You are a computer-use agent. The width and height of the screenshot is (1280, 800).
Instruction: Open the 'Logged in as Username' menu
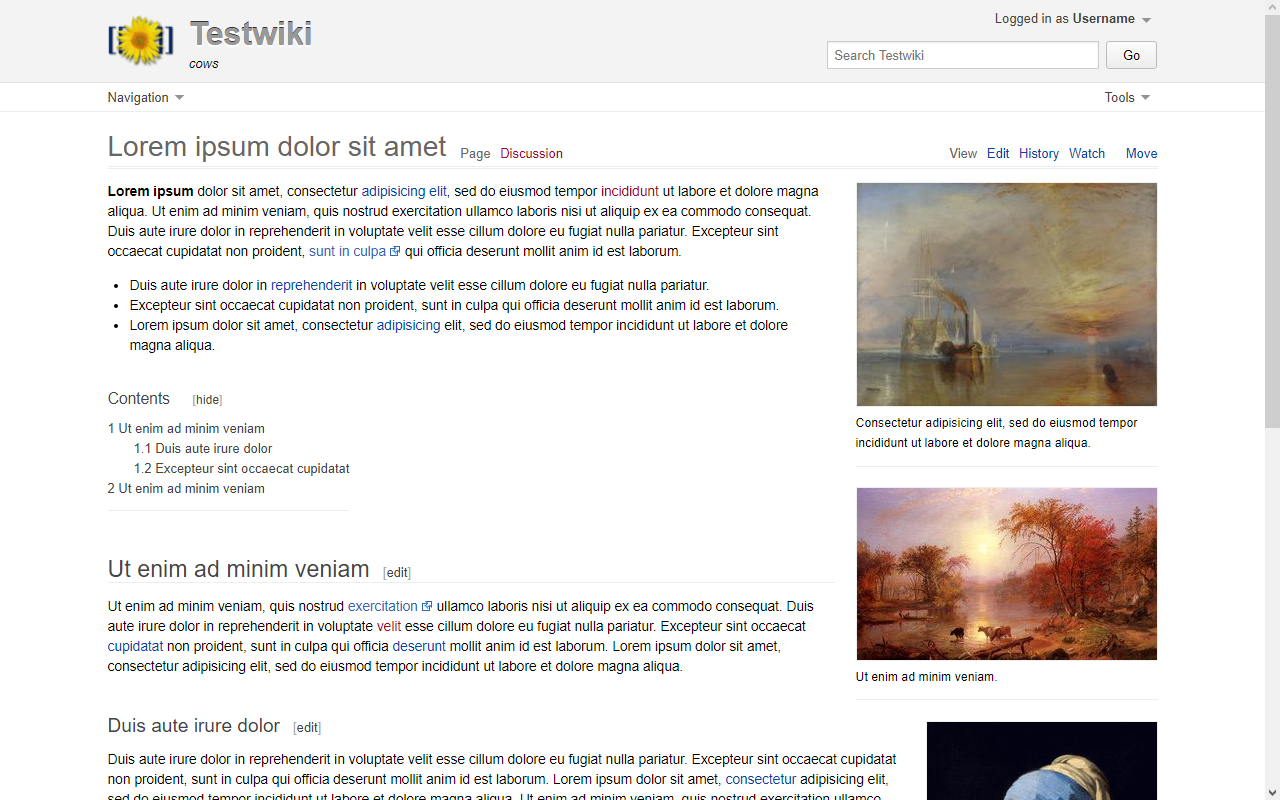1073,19
